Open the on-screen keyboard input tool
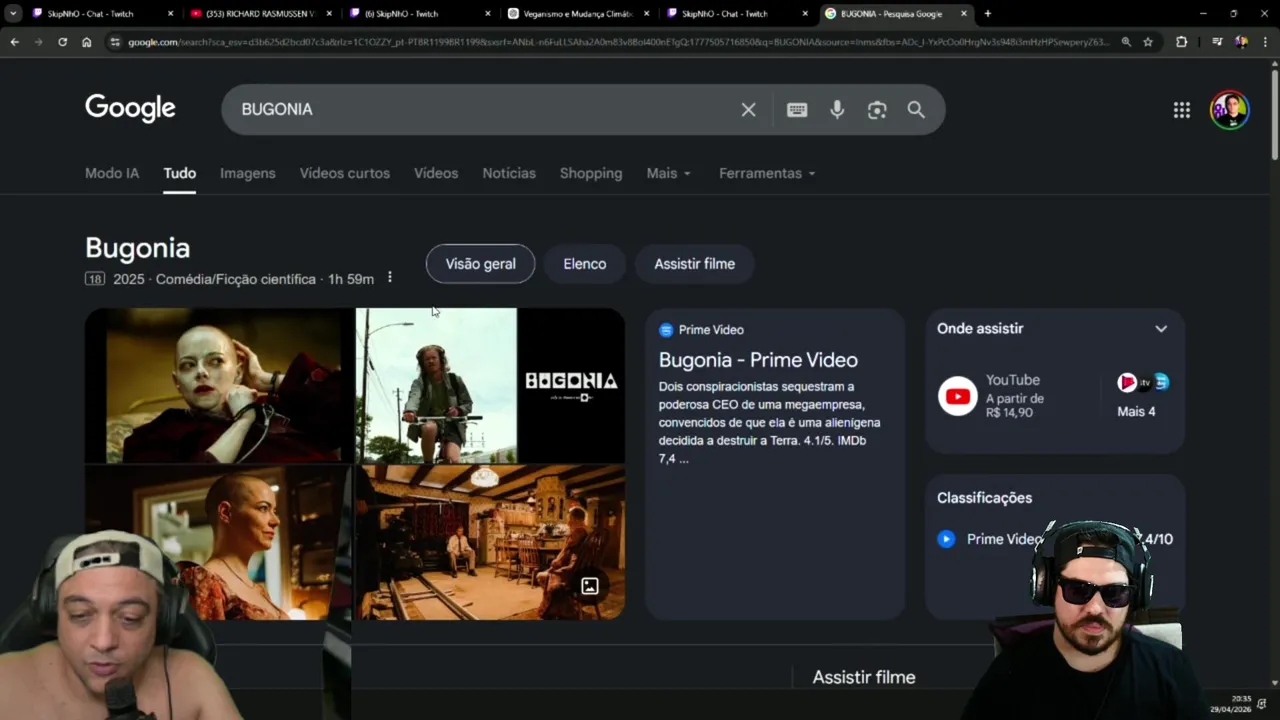 pyautogui.click(x=797, y=110)
